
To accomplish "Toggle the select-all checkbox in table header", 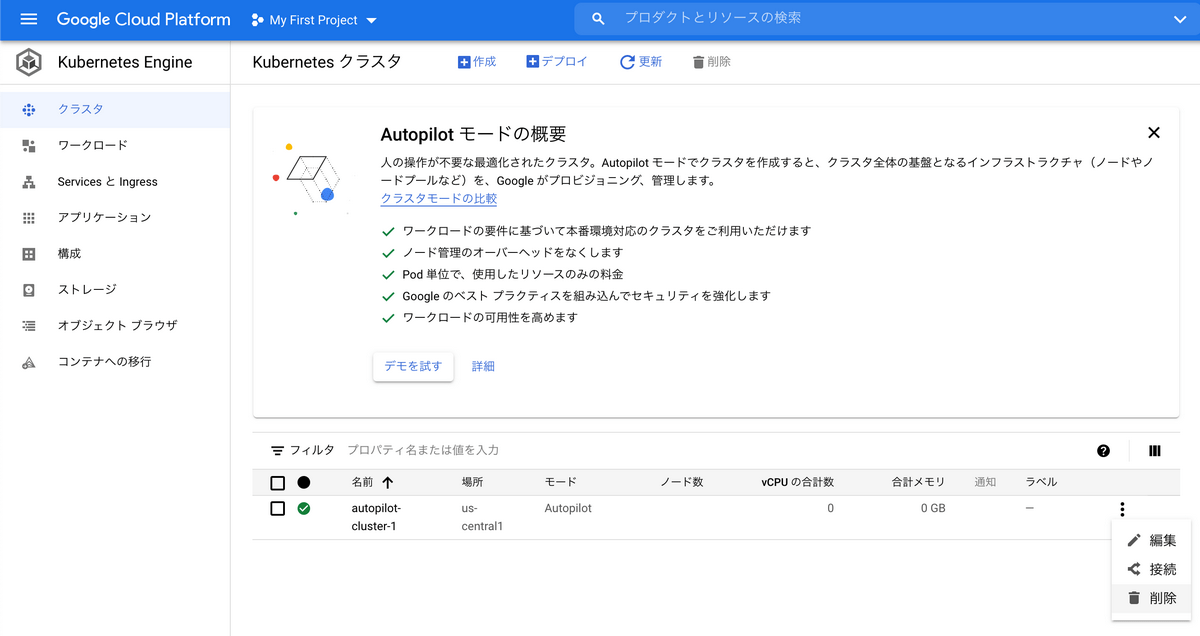I will [x=278, y=483].
